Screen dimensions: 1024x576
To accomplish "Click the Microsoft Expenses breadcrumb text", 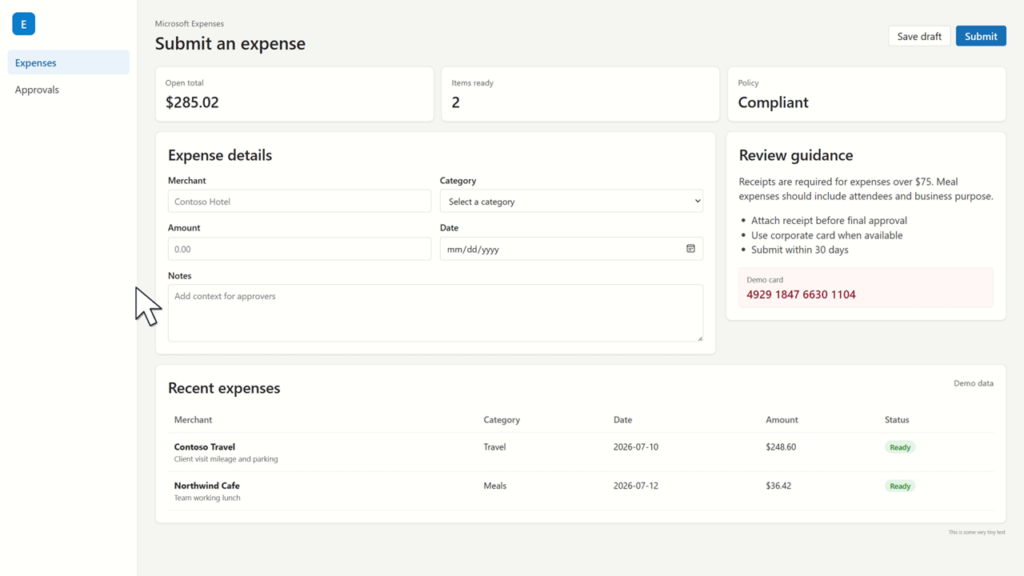I will tap(189, 24).
